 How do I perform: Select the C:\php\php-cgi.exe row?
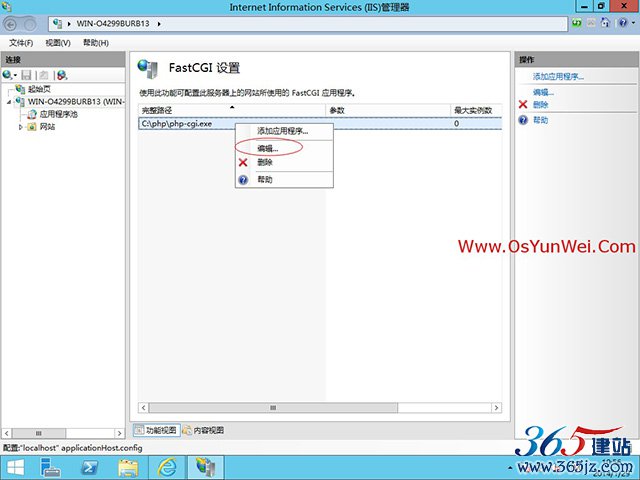[x=320, y=123]
